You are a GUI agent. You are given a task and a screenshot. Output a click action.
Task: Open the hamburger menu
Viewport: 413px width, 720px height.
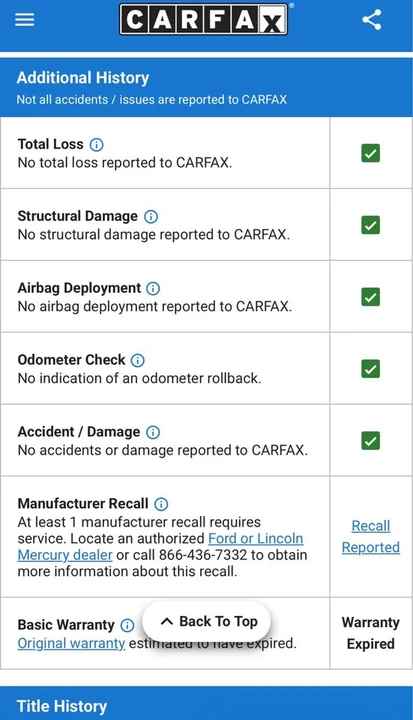click(24, 20)
